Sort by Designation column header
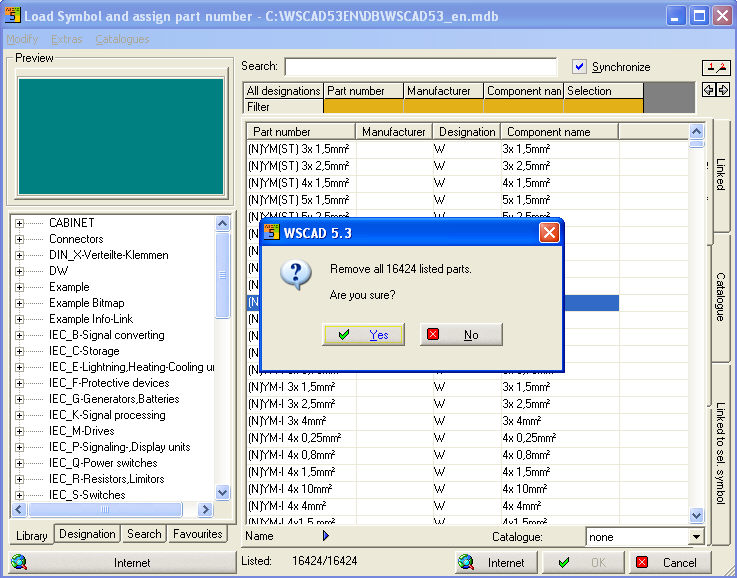 (x=467, y=132)
